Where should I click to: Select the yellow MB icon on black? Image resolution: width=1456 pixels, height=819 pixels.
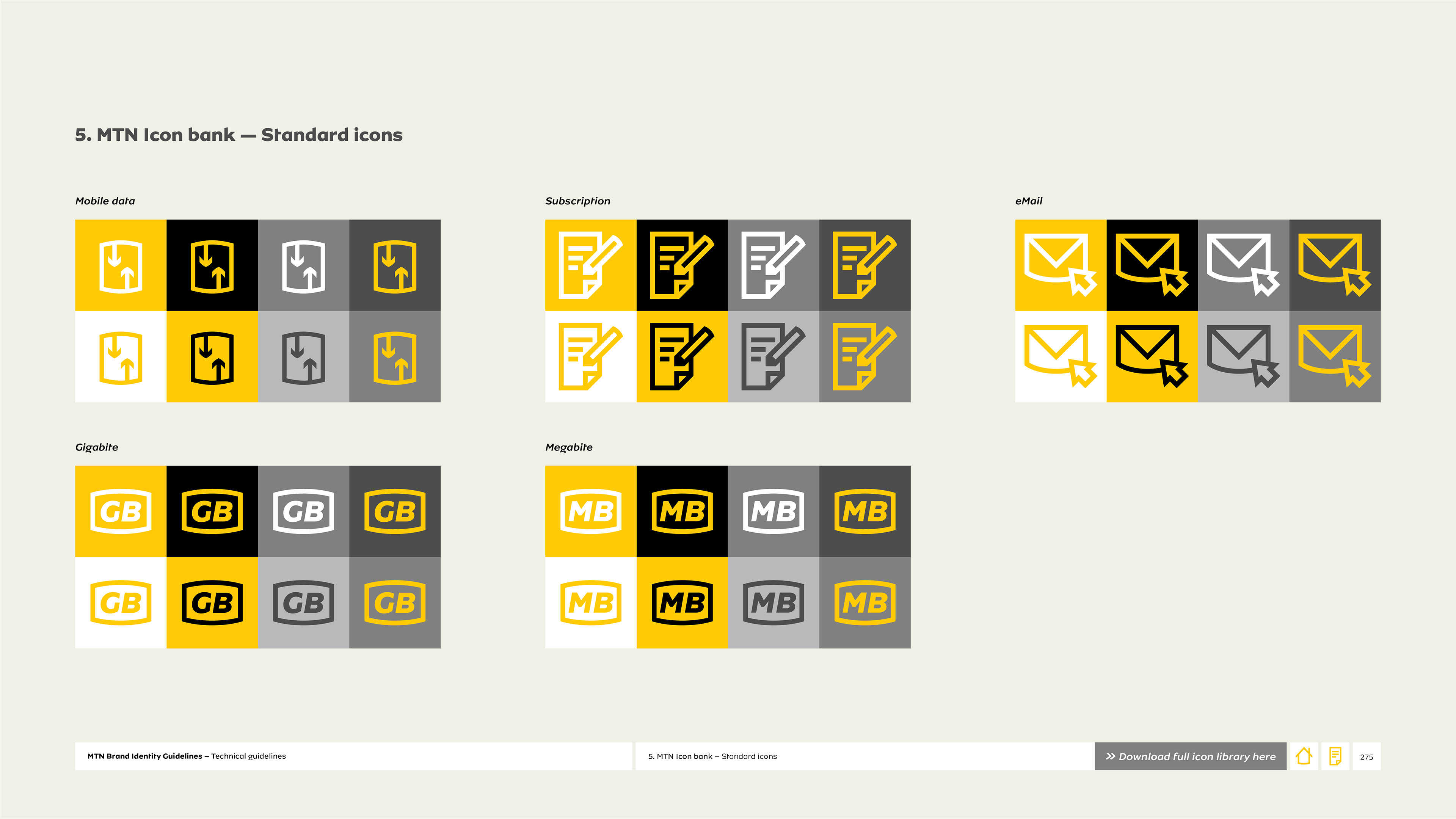coord(682,511)
